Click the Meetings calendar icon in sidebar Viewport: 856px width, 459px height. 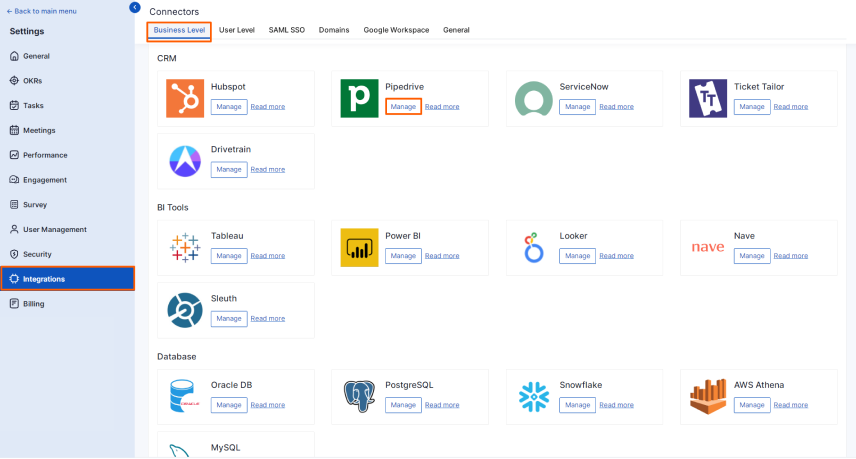point(14,130)
